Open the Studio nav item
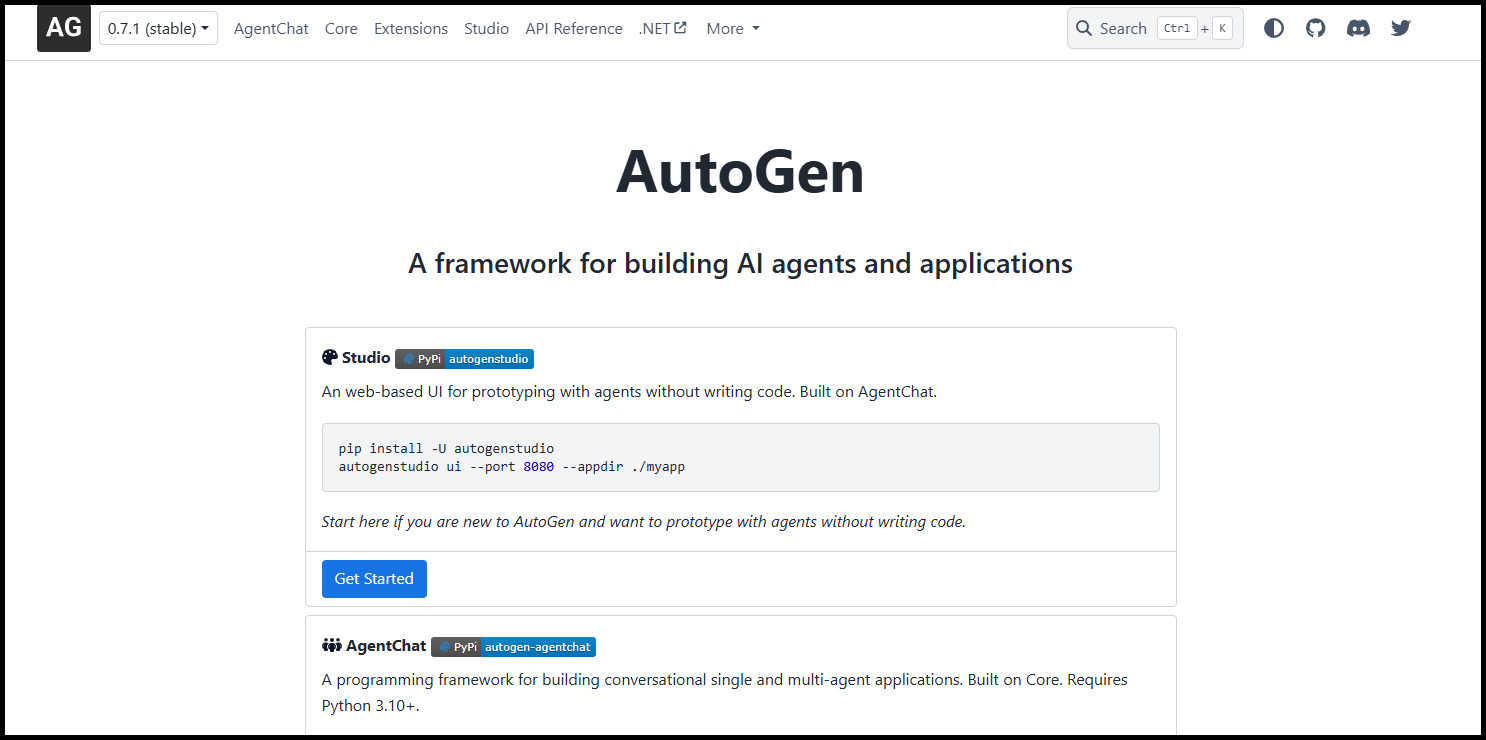1486x740 pixels. [x=486, y=29]
